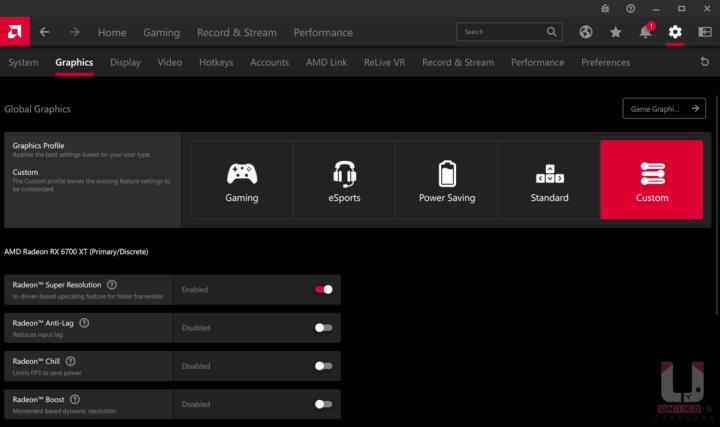720x427 pixels.
Task: Click the vertical scrollbar
Action: tap(717, 205)
